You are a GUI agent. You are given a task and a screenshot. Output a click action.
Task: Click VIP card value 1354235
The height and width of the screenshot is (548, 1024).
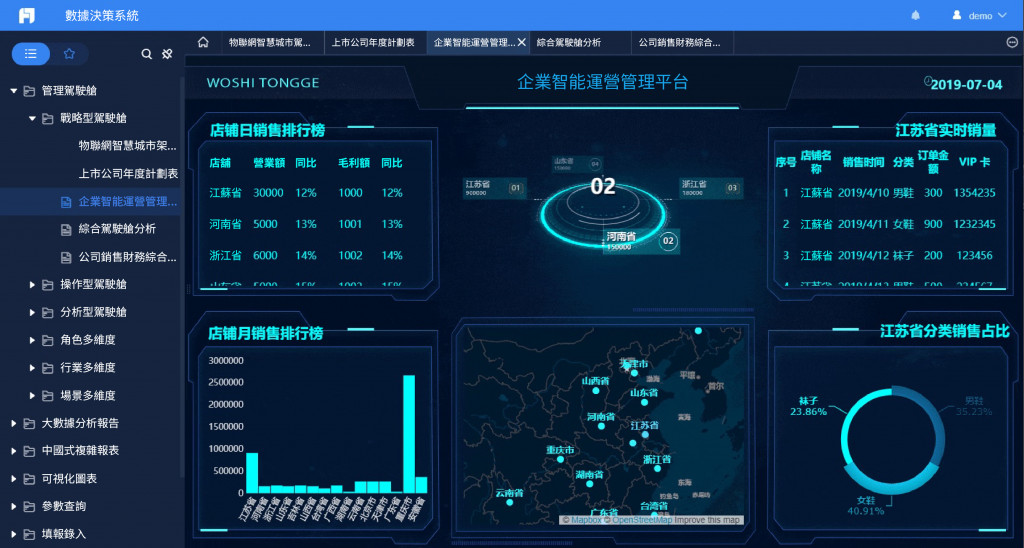click(974, 193)
